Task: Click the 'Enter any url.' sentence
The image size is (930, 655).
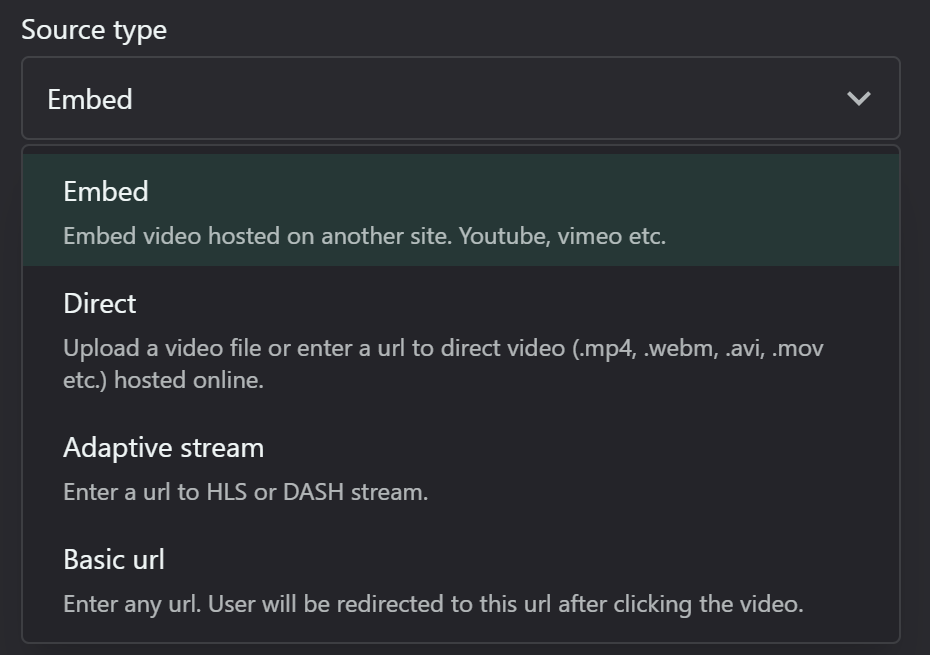Action: pos(132,604)
